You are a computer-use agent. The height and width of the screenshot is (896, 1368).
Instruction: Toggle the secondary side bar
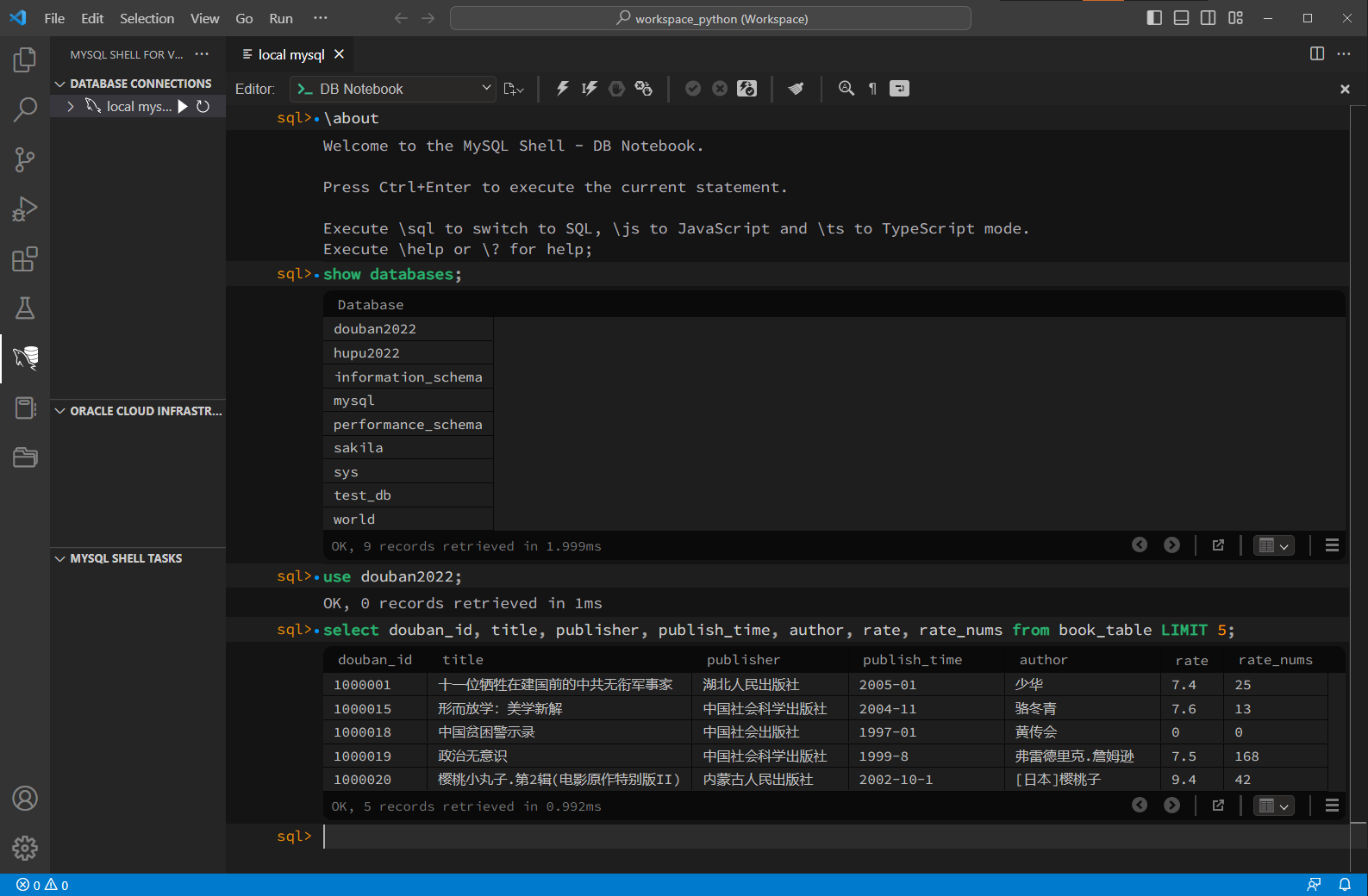1209,18
